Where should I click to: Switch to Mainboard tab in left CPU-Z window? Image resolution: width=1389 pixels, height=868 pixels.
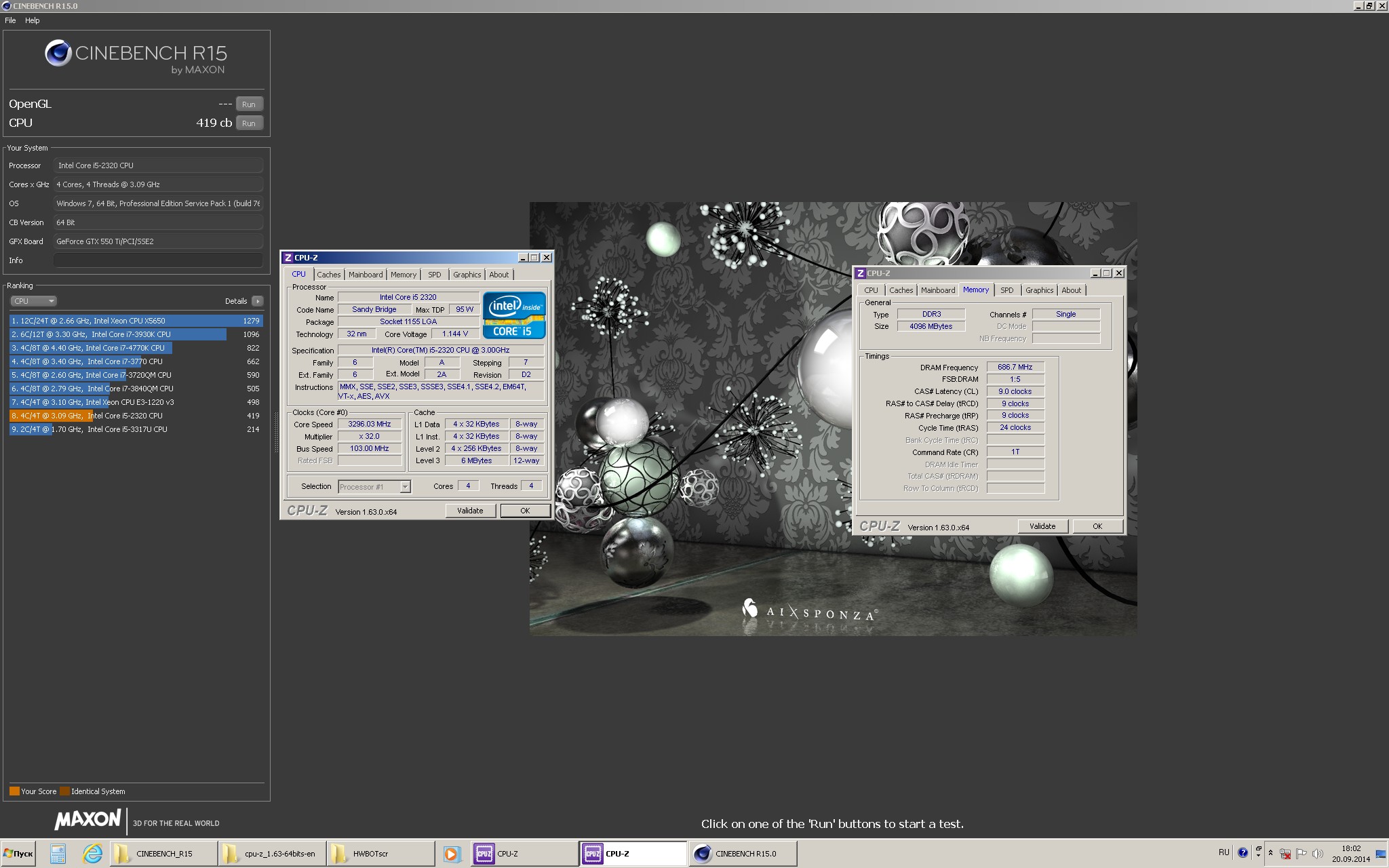[x=366, y=275]
